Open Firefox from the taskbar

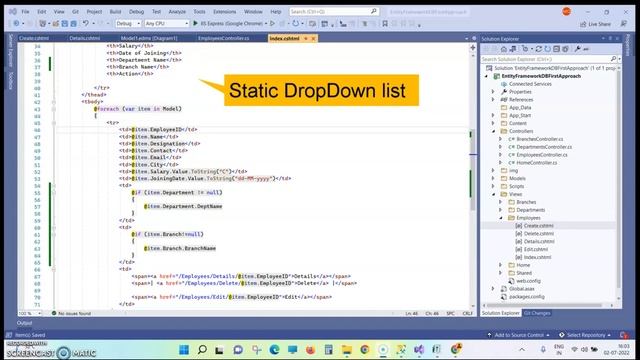click(x=310, y=349)
